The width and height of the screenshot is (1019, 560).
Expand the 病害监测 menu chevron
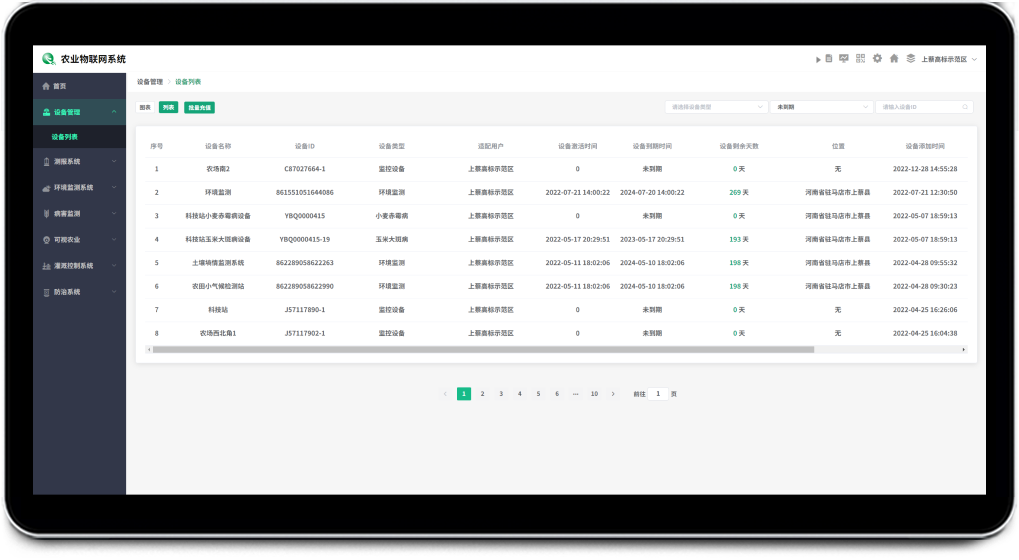coord(114,214)
